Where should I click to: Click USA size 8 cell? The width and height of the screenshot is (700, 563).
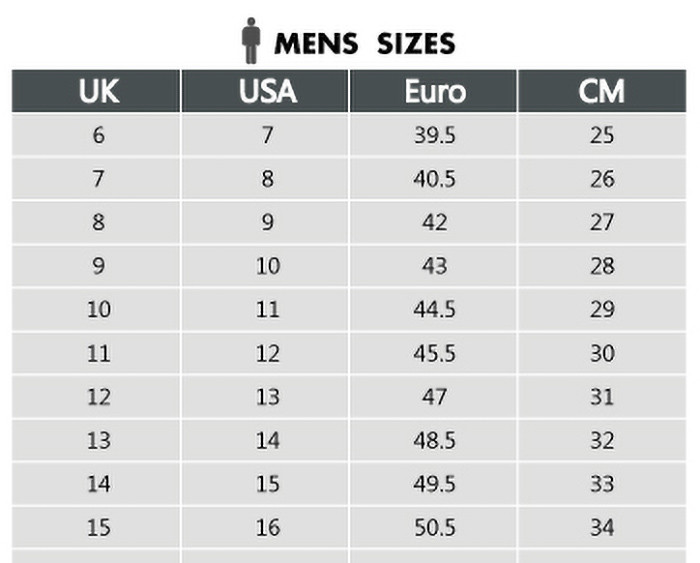[265, 179]
